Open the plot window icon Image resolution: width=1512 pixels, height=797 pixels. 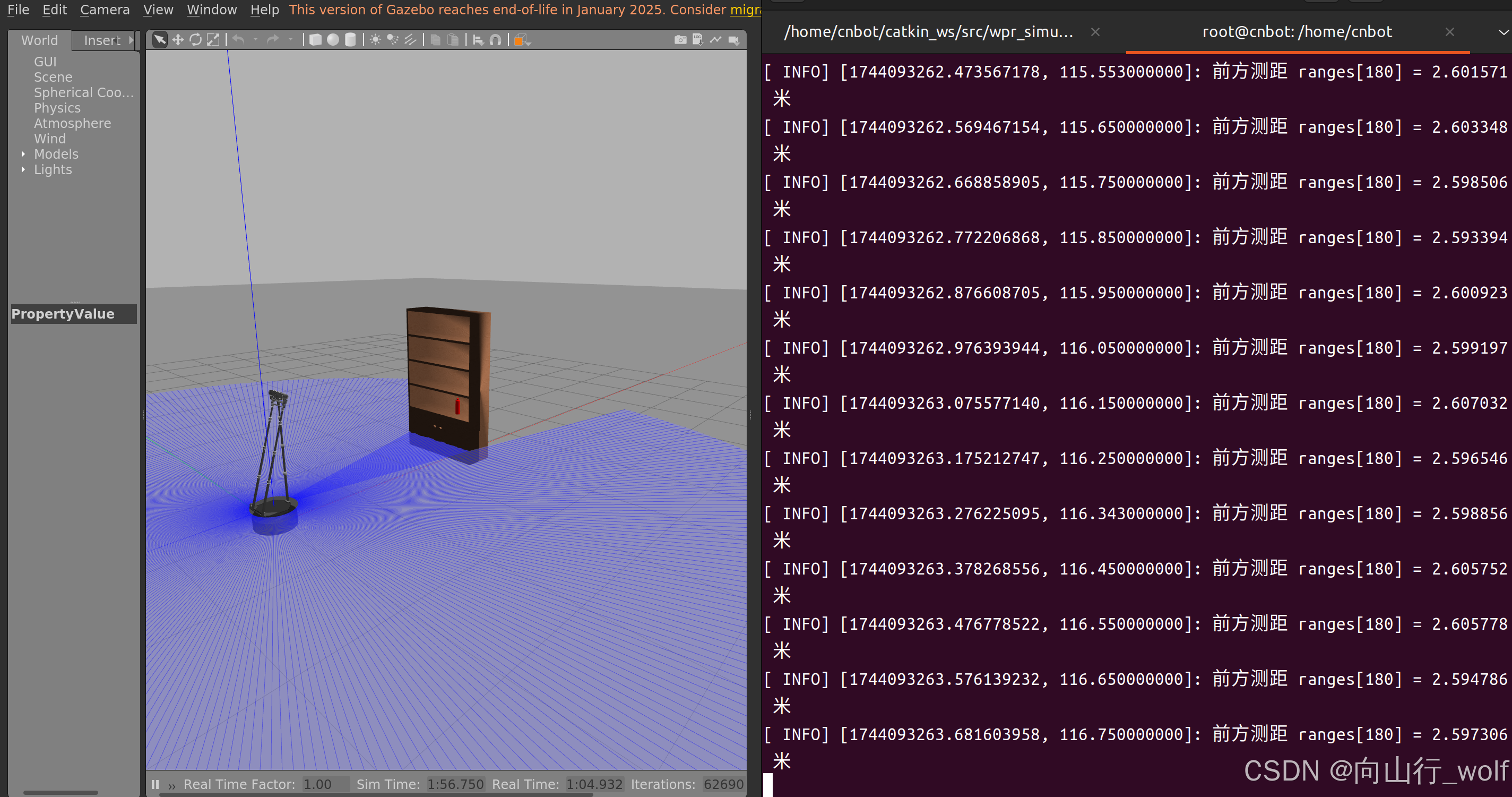(715, 40)
